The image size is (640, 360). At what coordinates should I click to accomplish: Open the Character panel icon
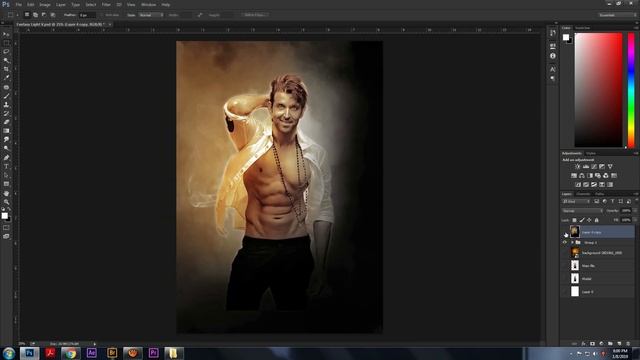553,69
